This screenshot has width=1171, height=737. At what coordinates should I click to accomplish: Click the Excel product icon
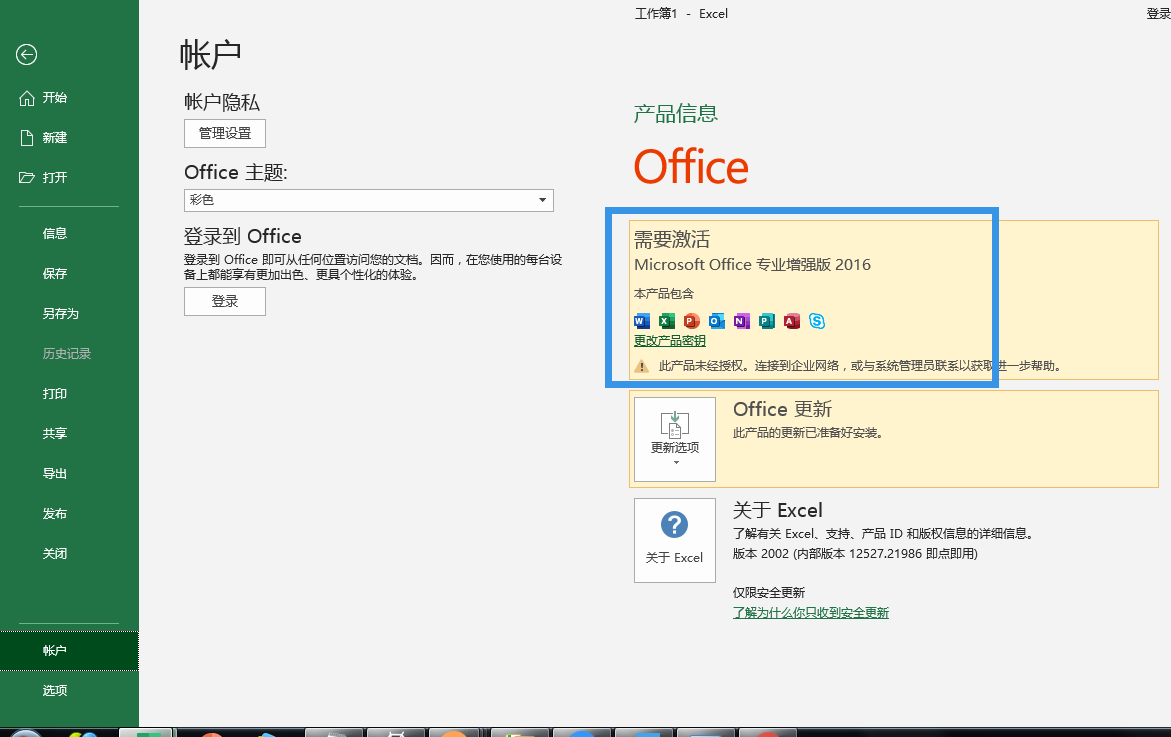tap(667, 321)
